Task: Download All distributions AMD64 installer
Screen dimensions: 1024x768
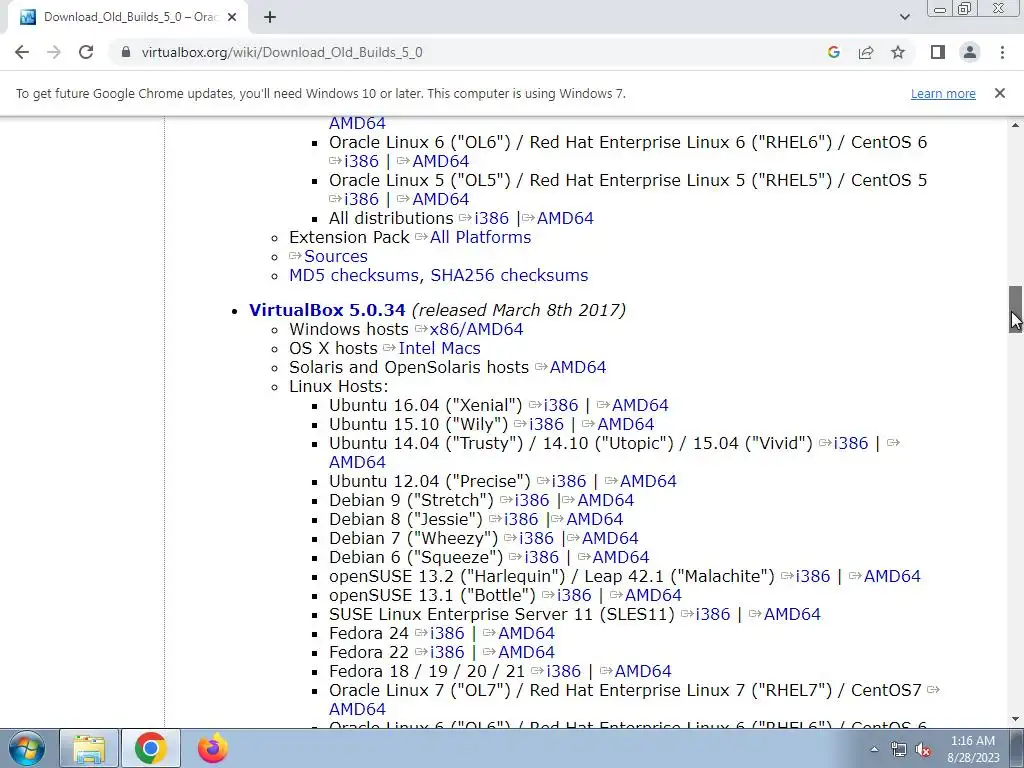Action: [x=565, y=218]
